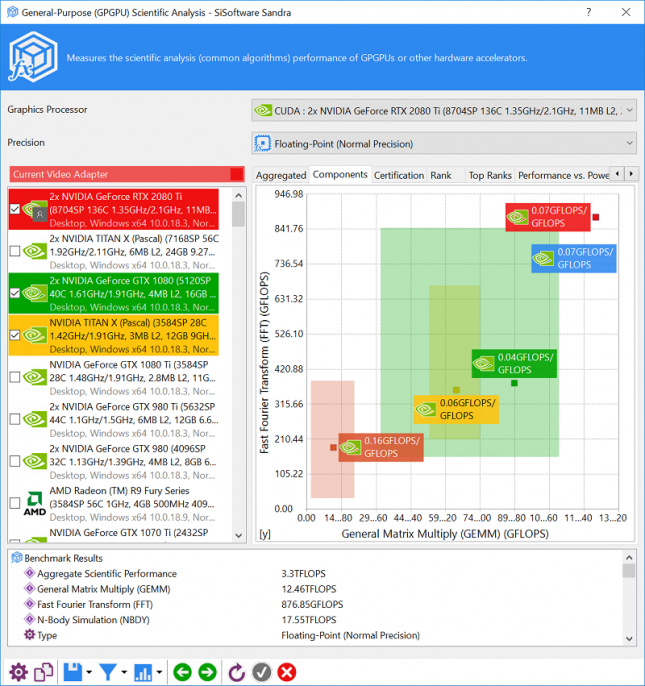Click the Current Video Adapter red swatch
Screen dimensions: 645x686
(x=237, y=174)
